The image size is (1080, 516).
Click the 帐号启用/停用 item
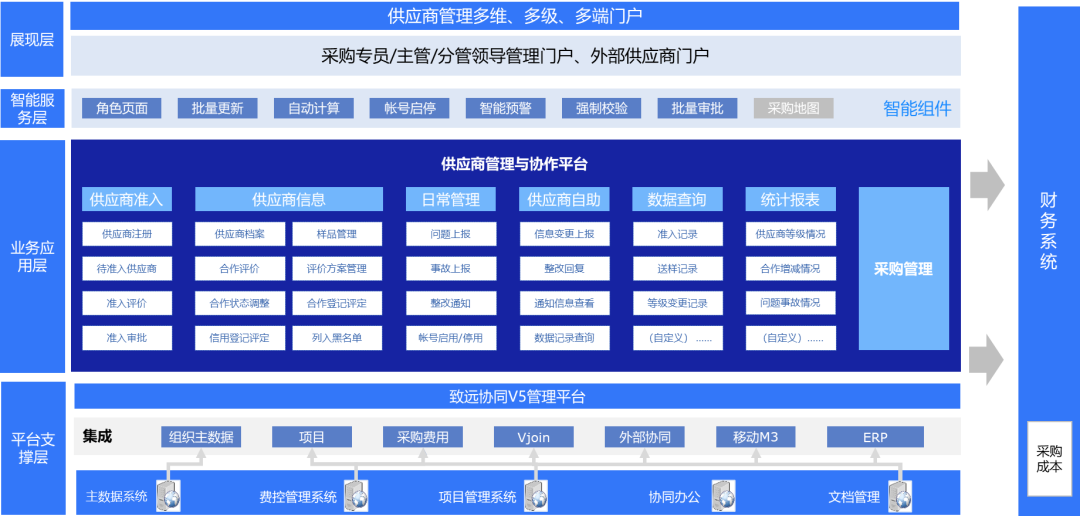[x=451, y=338]
